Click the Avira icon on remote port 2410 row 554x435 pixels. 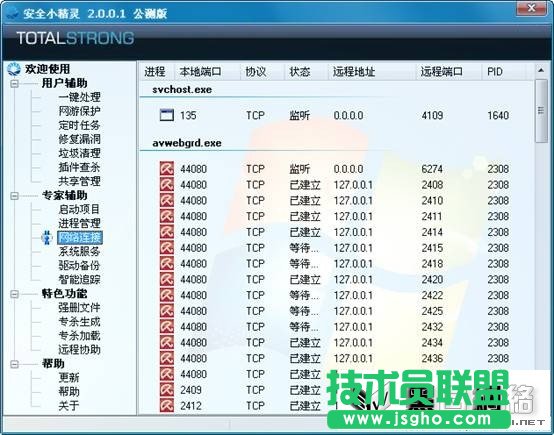167,200
